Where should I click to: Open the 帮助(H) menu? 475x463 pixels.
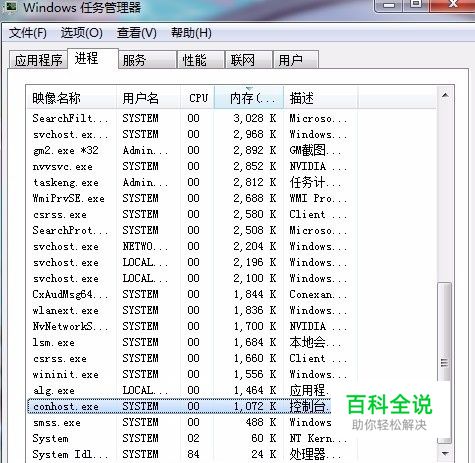tap(191, 33)
